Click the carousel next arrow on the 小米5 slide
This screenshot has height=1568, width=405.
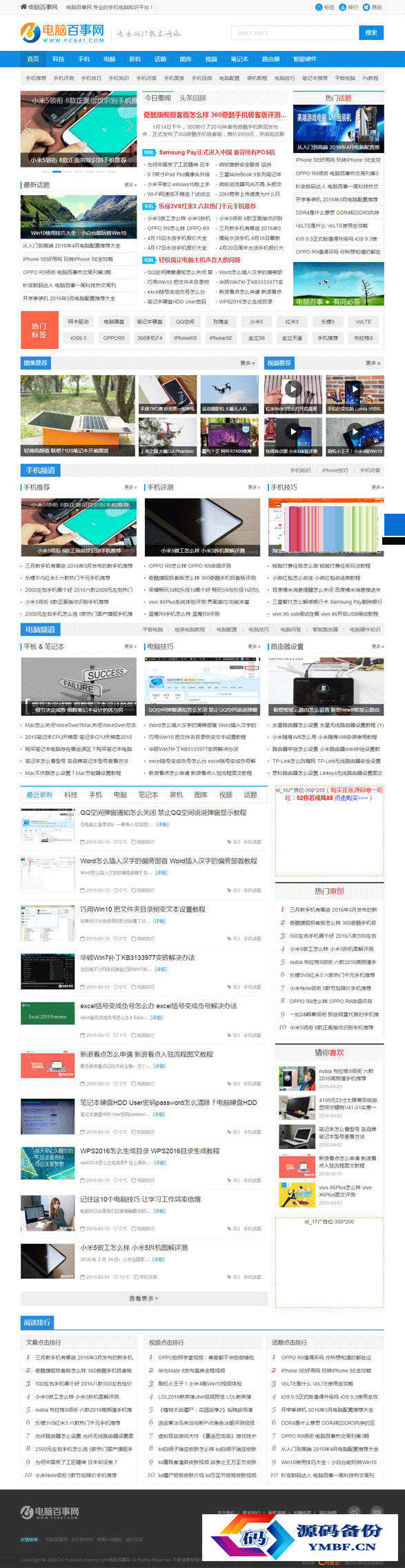130,127
